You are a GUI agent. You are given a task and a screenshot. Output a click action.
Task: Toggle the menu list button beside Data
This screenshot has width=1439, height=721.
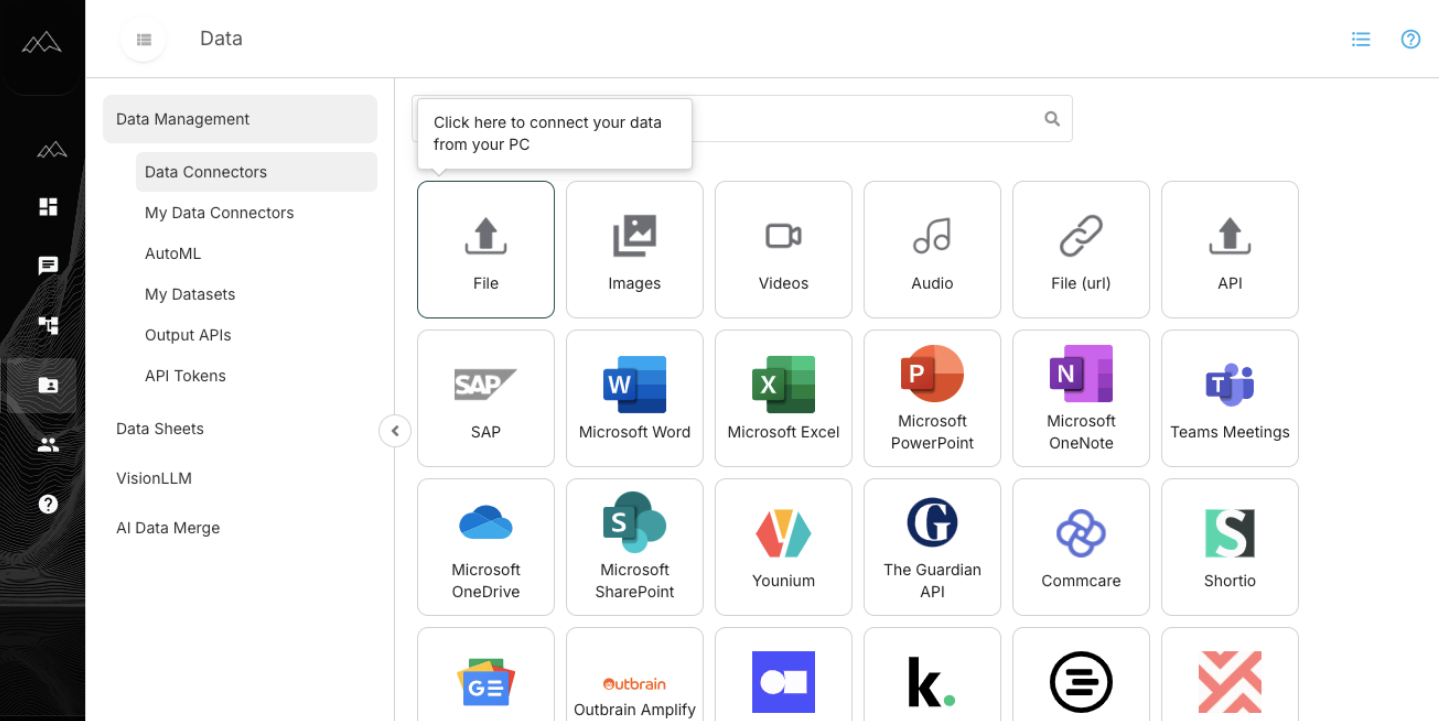pos(144,39)
